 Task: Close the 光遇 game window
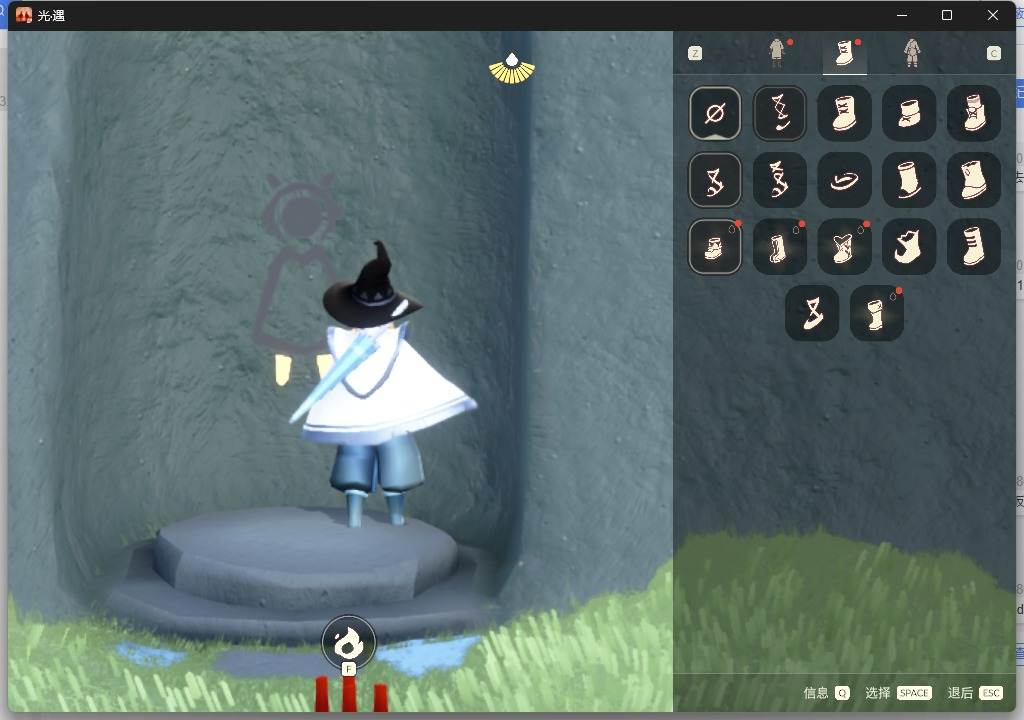tap(993, 15)
